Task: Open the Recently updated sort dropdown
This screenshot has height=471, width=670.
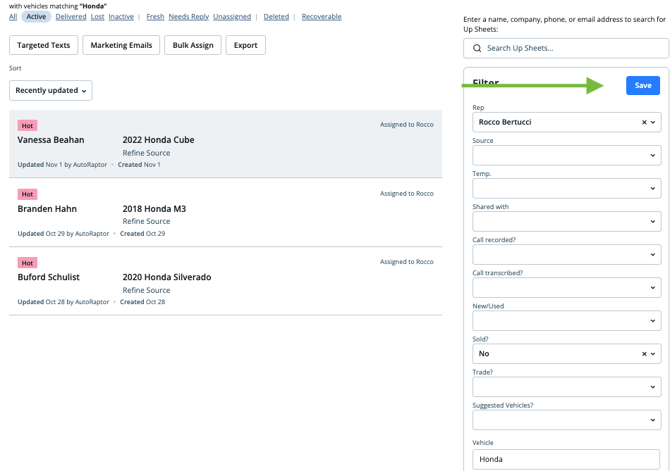Action: (x=50, y=90)
